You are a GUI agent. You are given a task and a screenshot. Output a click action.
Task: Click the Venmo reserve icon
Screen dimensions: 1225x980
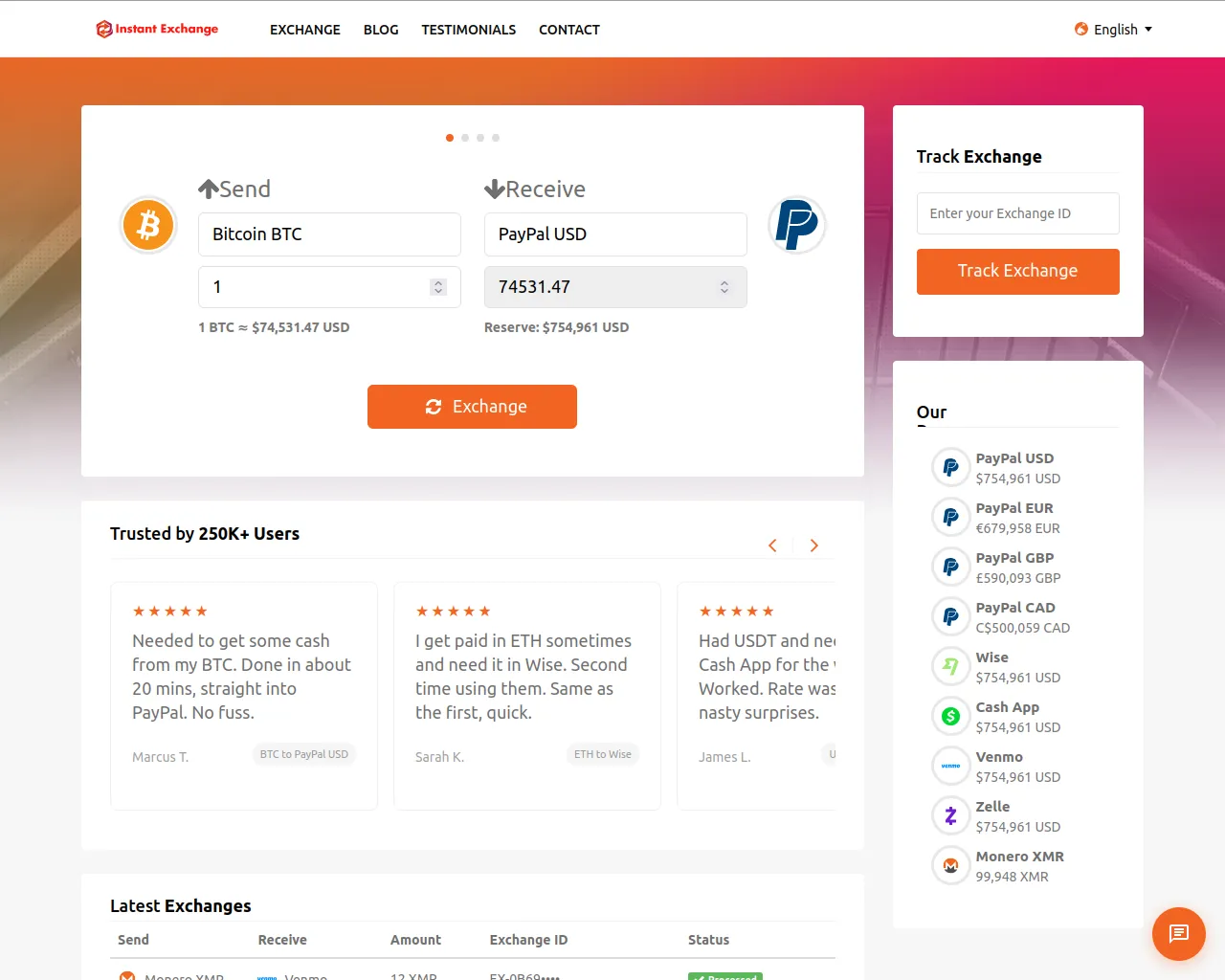pos(950,766)
